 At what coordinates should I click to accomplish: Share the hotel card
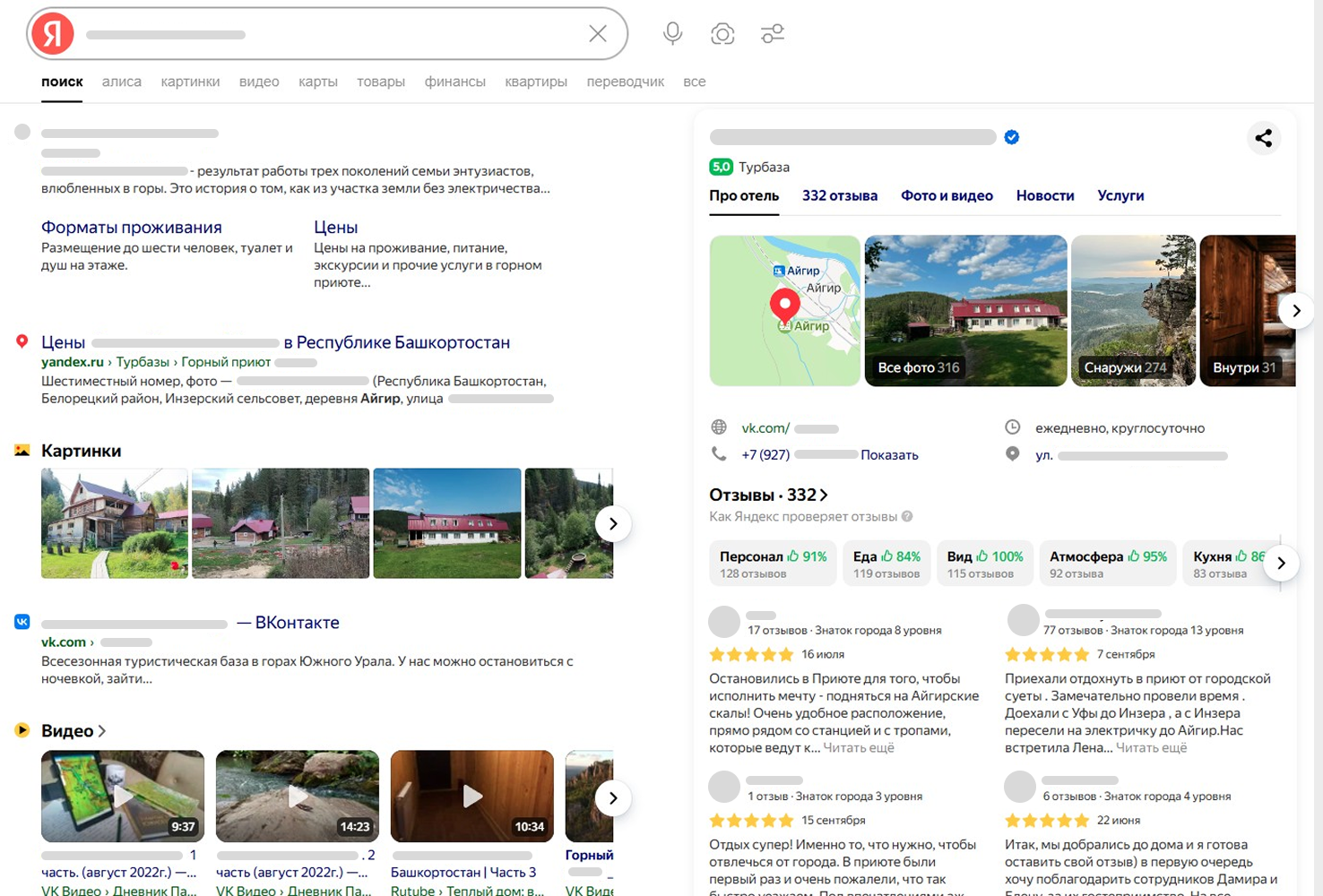pos(1264,138)
